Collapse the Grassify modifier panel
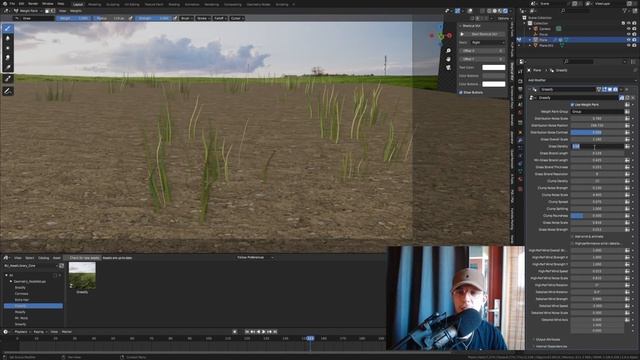Screen dimensions: 640x360 [529, 89]
